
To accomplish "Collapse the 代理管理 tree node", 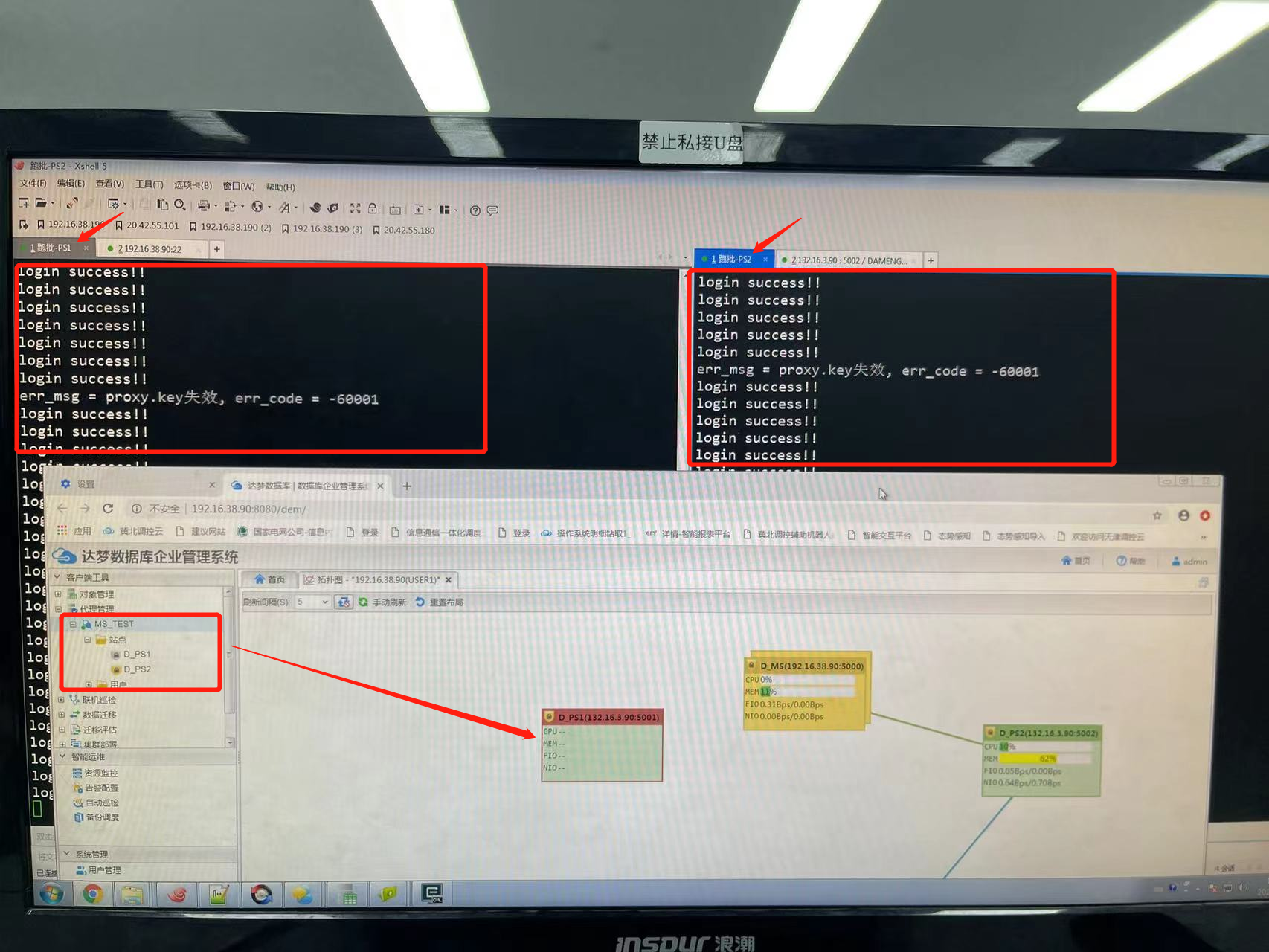I will coord(59,608).
